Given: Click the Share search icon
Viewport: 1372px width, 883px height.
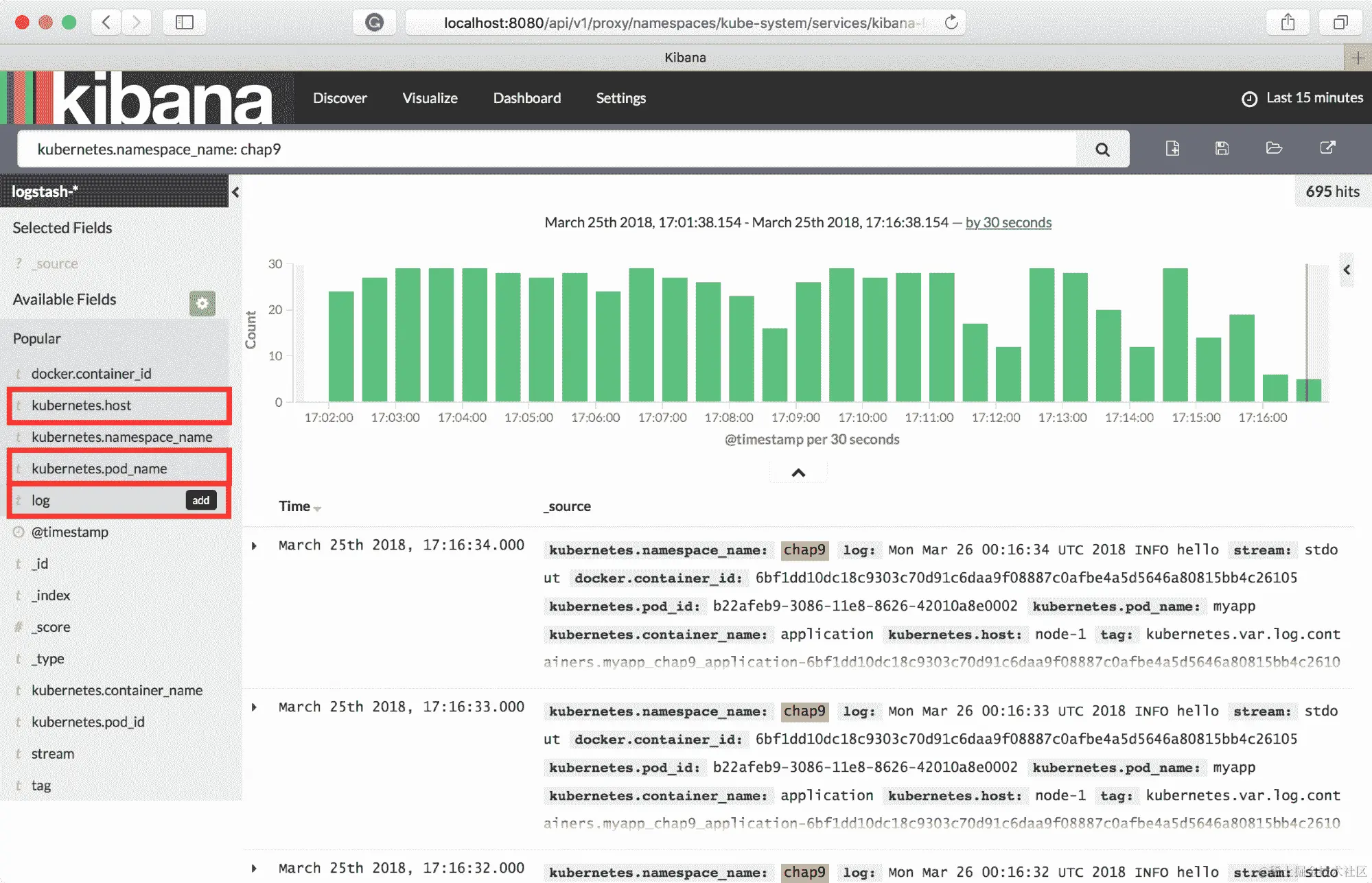Looking at the screenshot, I should (1327, 148).
